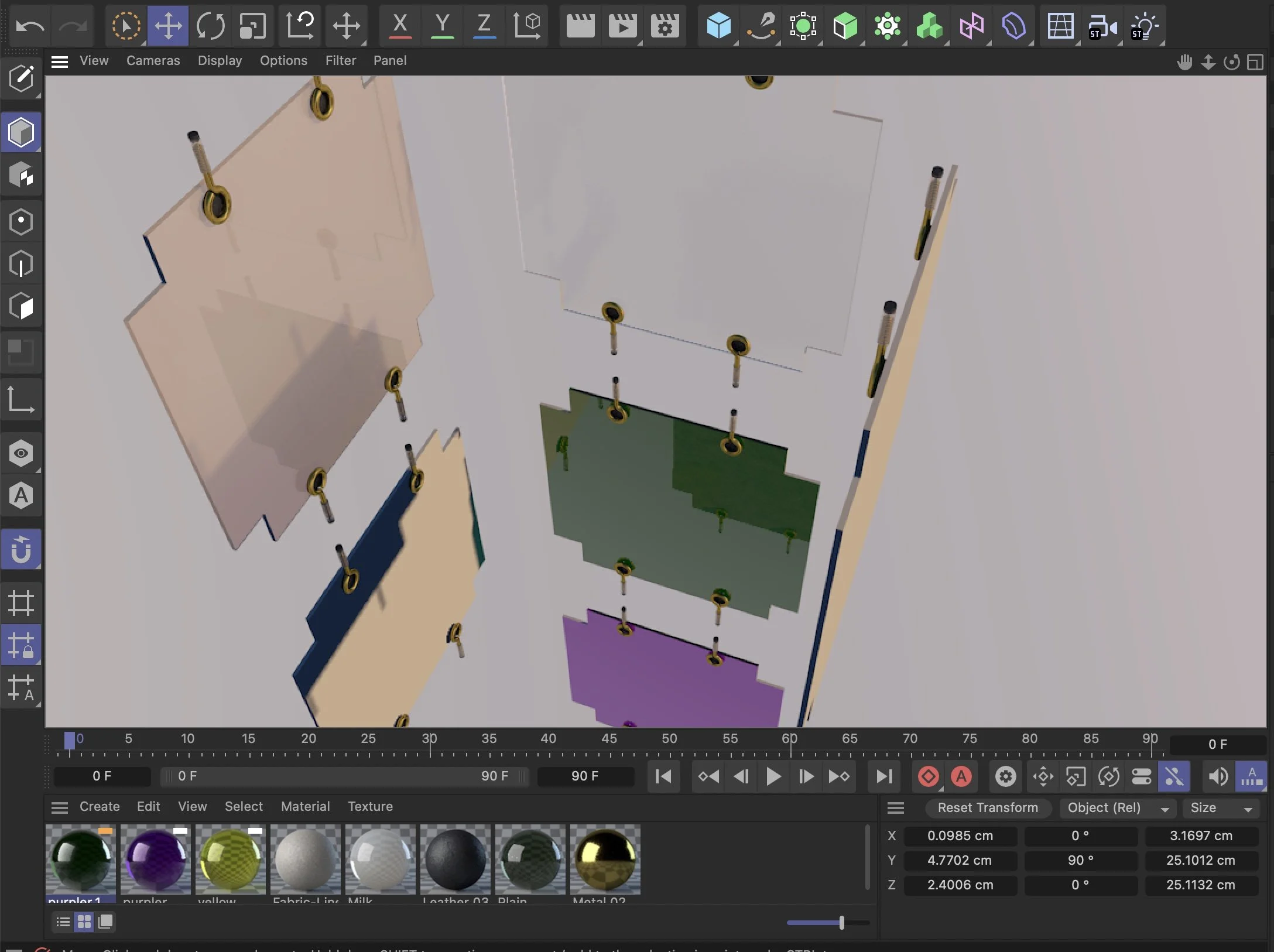Go to end of animation
Image resolution: width=1274 pixels, height=952 pixels.
pyautogui.click(x=883, y=776)
